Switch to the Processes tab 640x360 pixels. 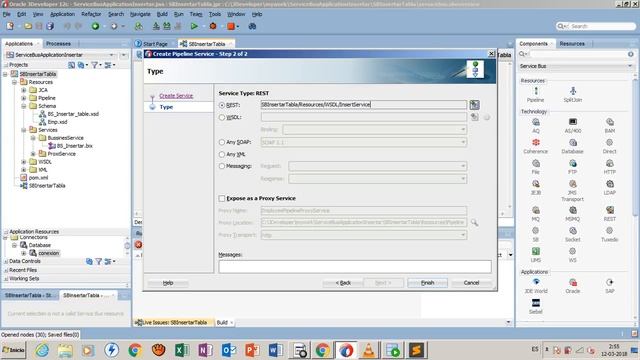click(x=58, y=44)
